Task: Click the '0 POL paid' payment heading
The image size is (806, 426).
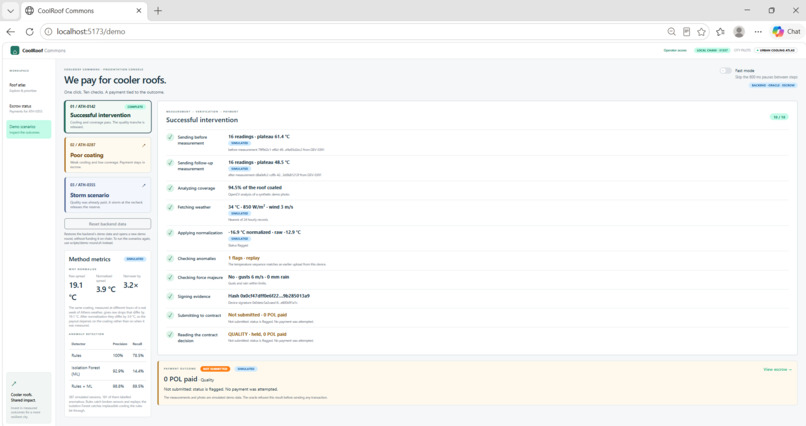Action: [x=180, y=379]
